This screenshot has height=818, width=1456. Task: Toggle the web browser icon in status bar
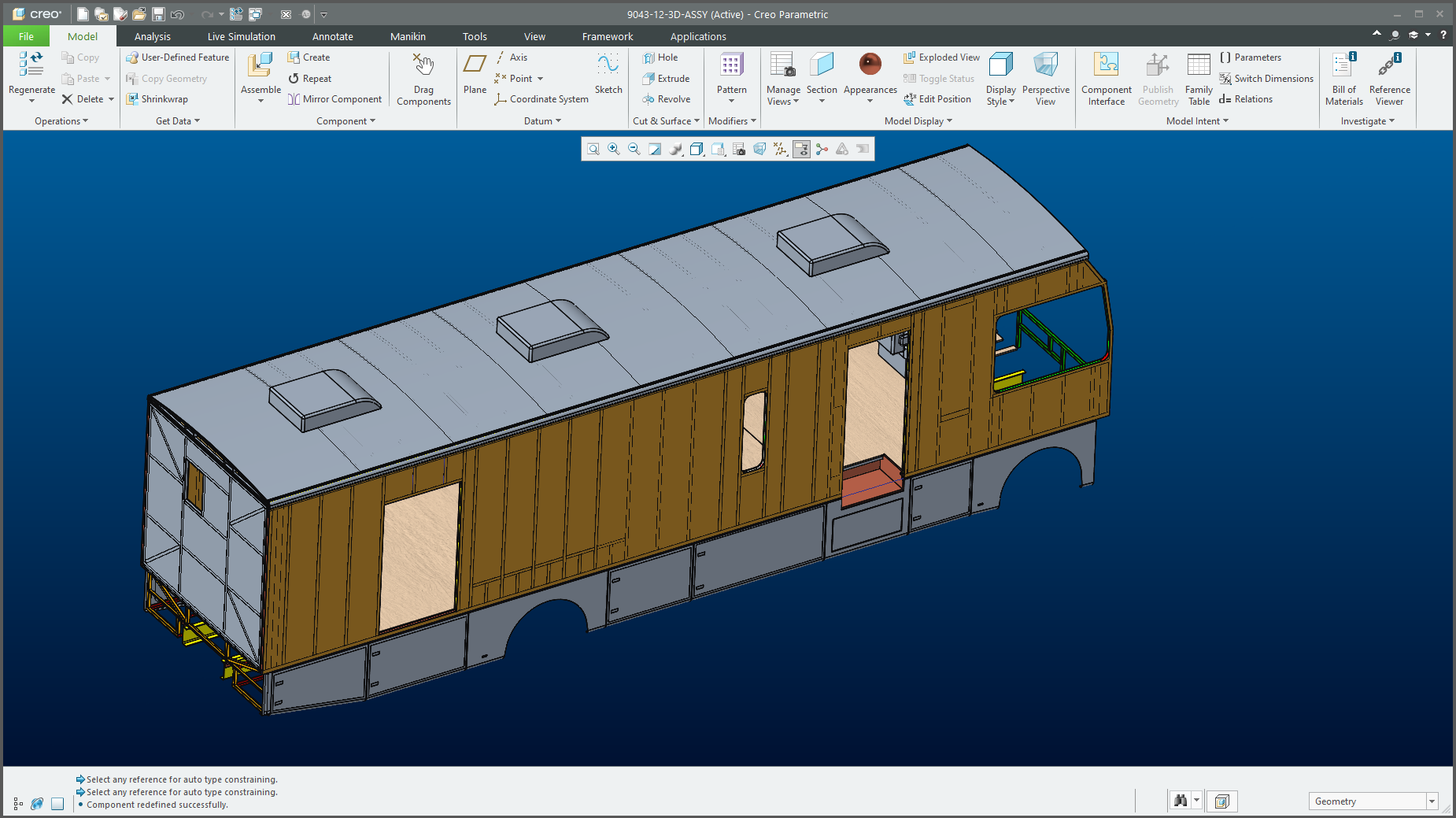pyautogui.click(x=37, y=804)
